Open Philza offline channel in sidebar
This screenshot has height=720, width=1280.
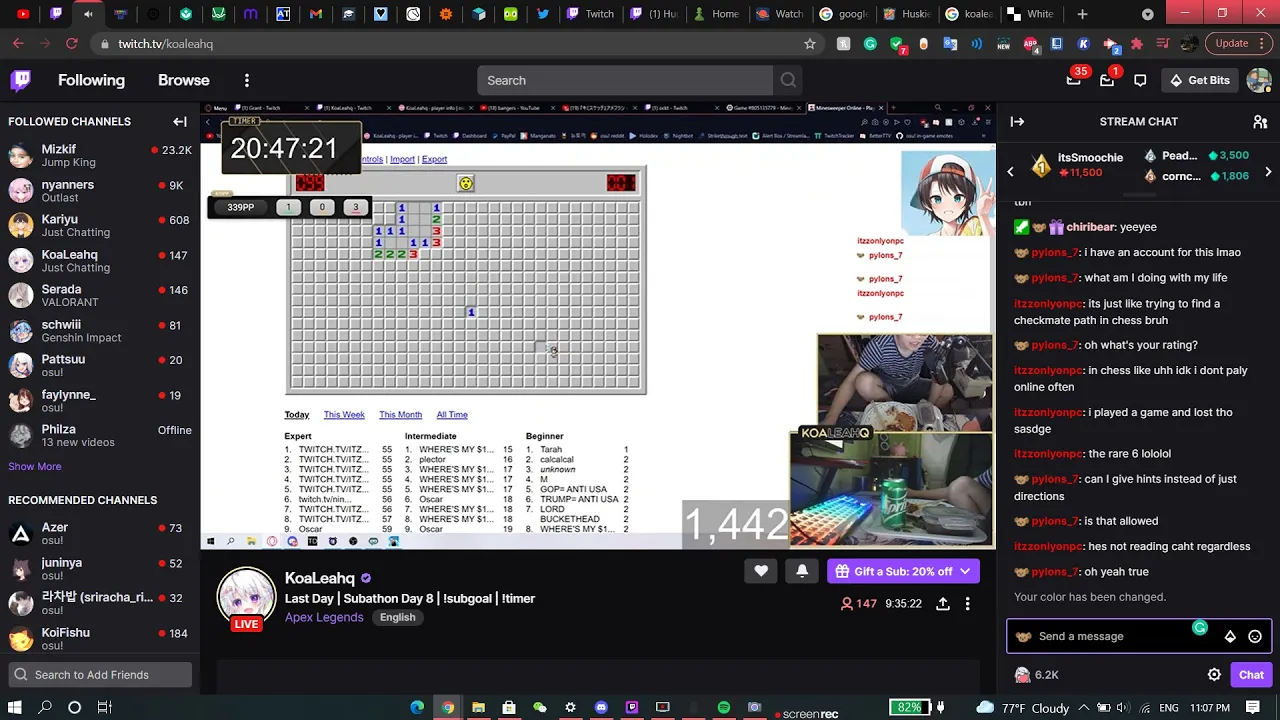[100, 436]
